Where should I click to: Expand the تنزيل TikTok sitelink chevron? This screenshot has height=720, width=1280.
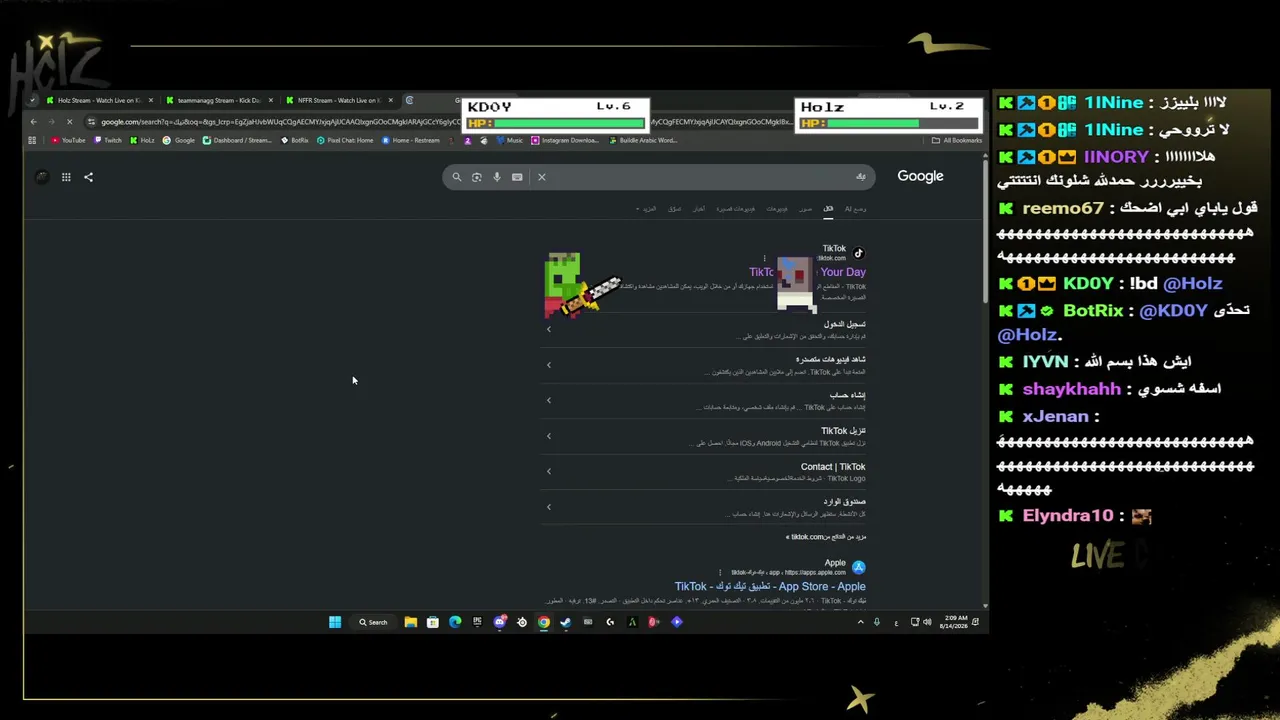549,436
